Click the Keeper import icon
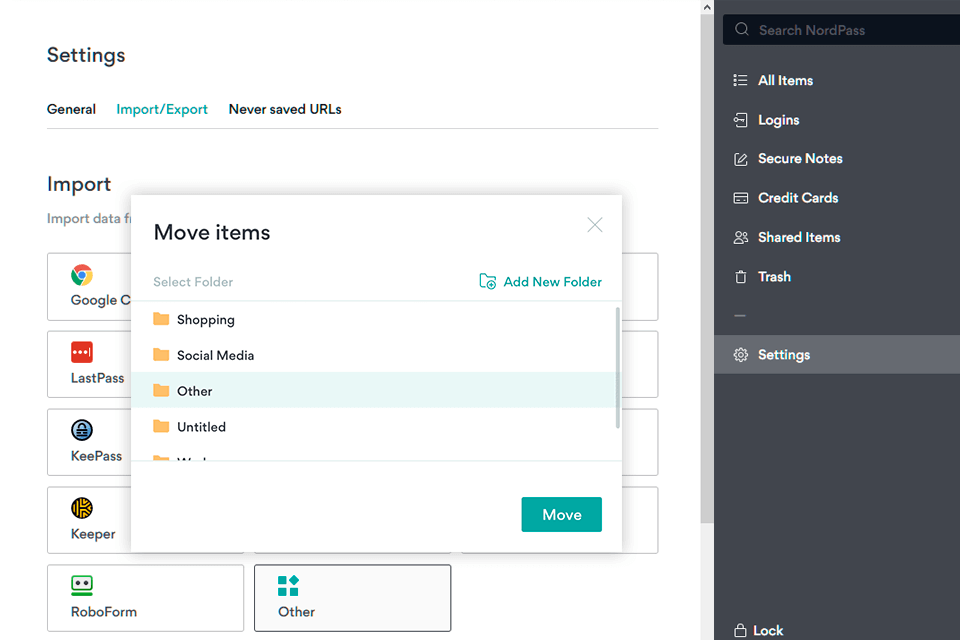This screenshot has height=640, width=960. click(82, 508)
